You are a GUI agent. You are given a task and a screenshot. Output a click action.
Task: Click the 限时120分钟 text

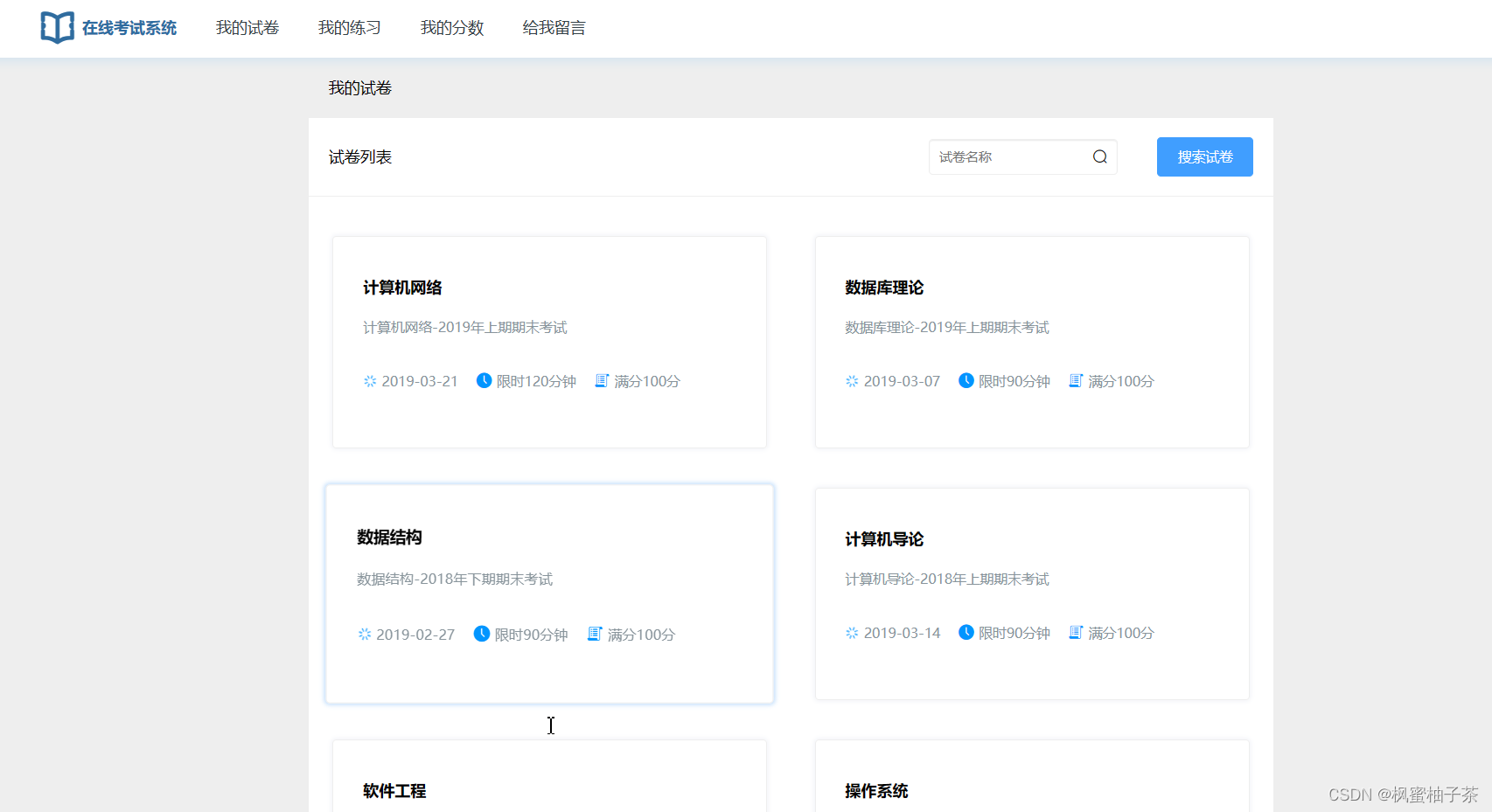click(536, 381)
